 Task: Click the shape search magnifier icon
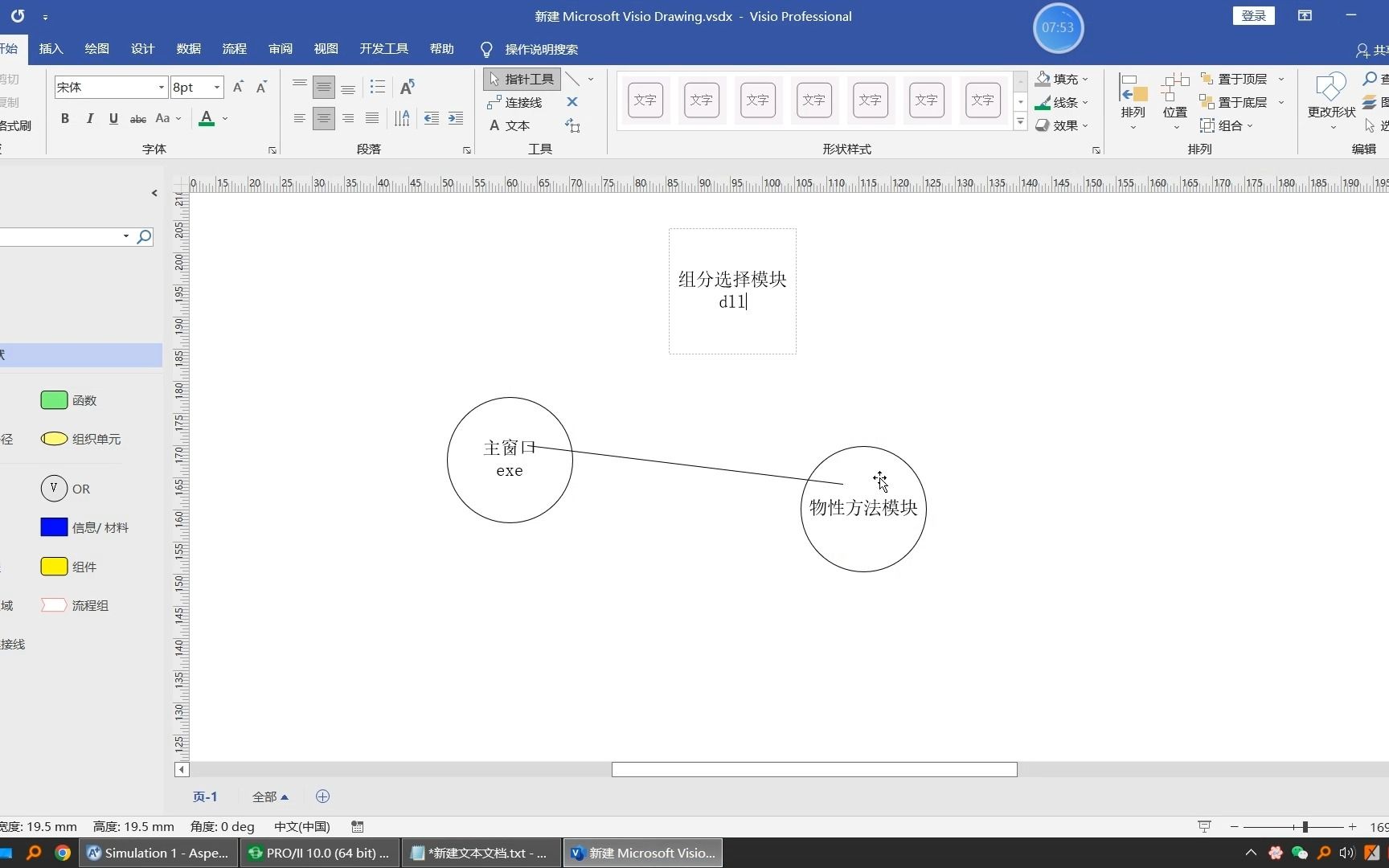[145, 236]
